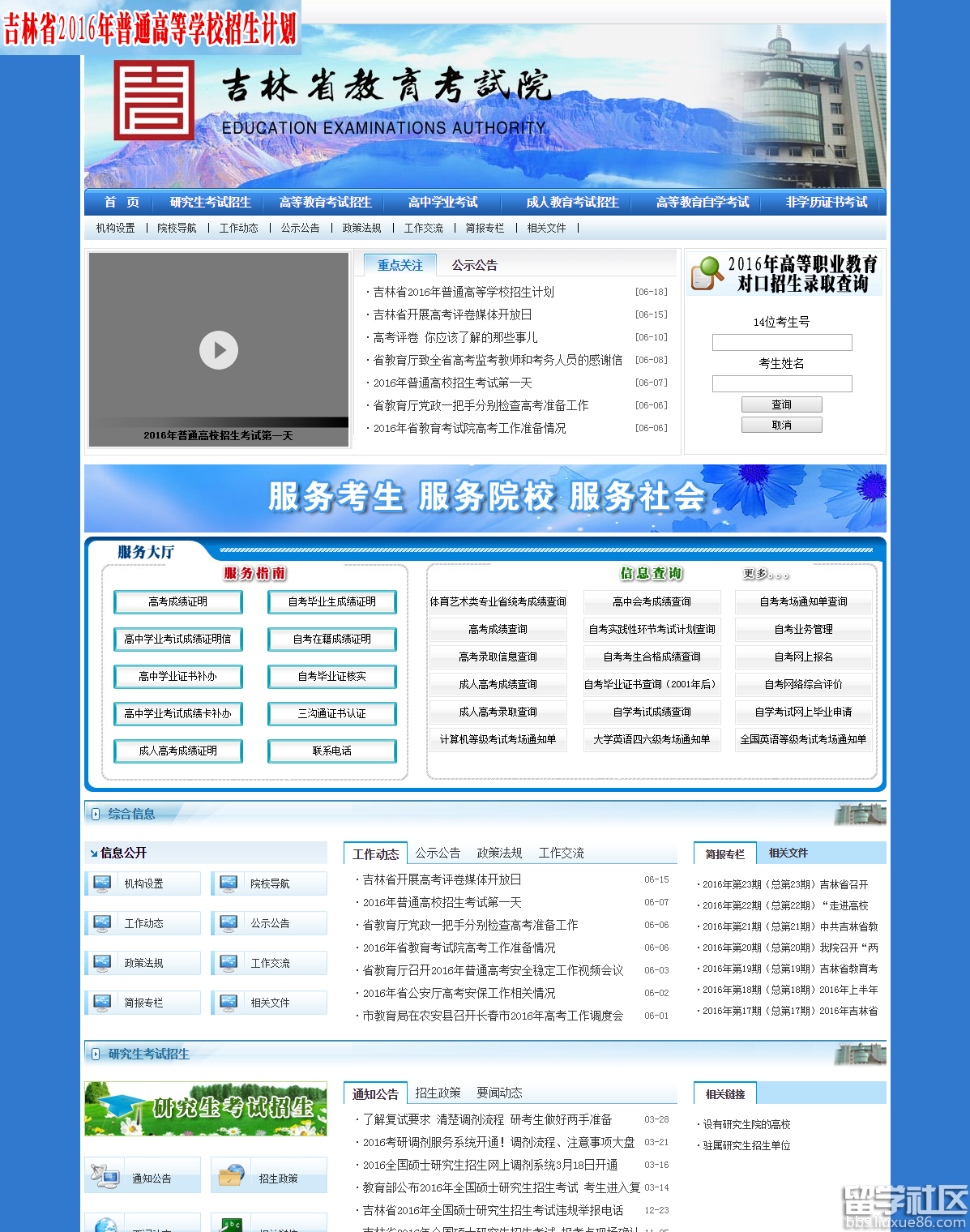The width and height of the screenshot is (970, 1232).
Task: Click the 查询 button
Action: [782, 404]
